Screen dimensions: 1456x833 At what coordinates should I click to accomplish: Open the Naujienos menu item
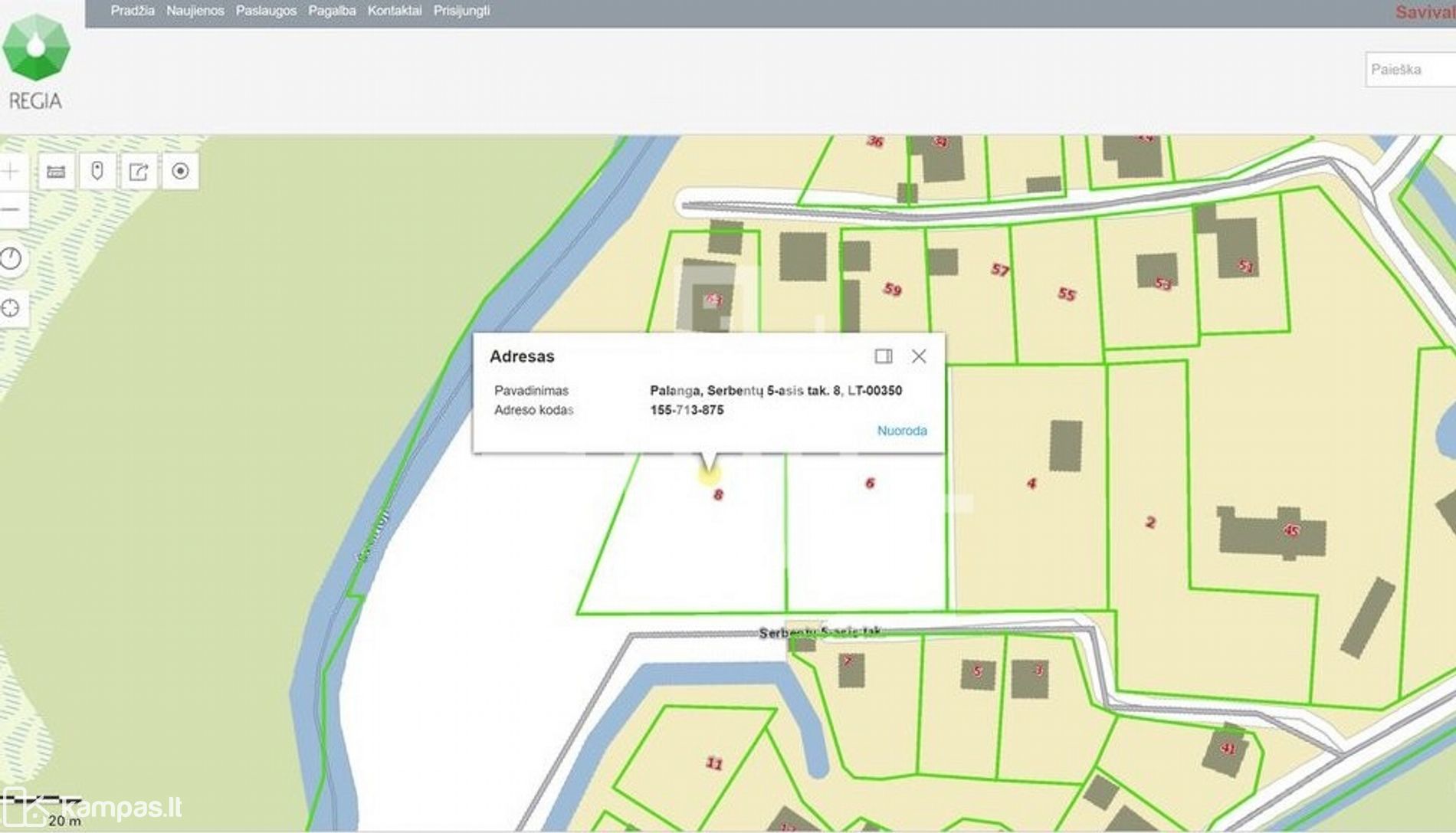tap(195, 11)
